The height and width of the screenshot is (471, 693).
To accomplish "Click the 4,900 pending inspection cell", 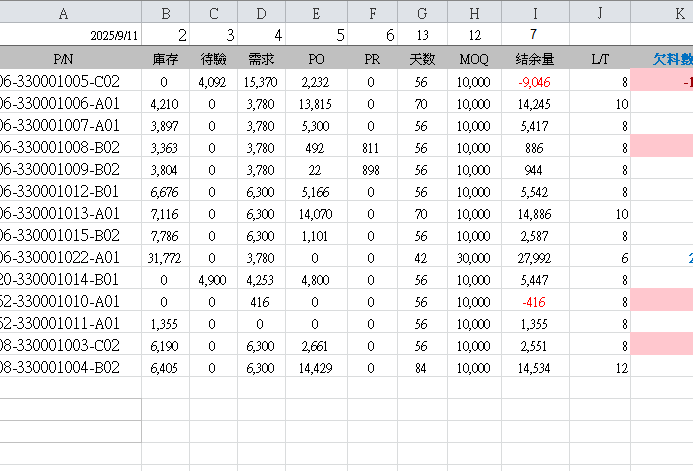I will tap(212, 279).
